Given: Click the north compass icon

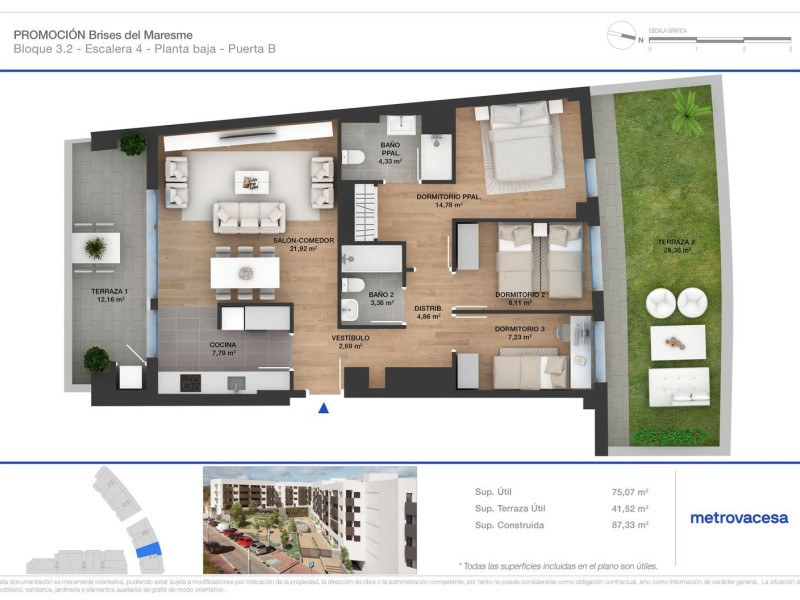Looking at the screenshot, I should click(x=622, y=36).
